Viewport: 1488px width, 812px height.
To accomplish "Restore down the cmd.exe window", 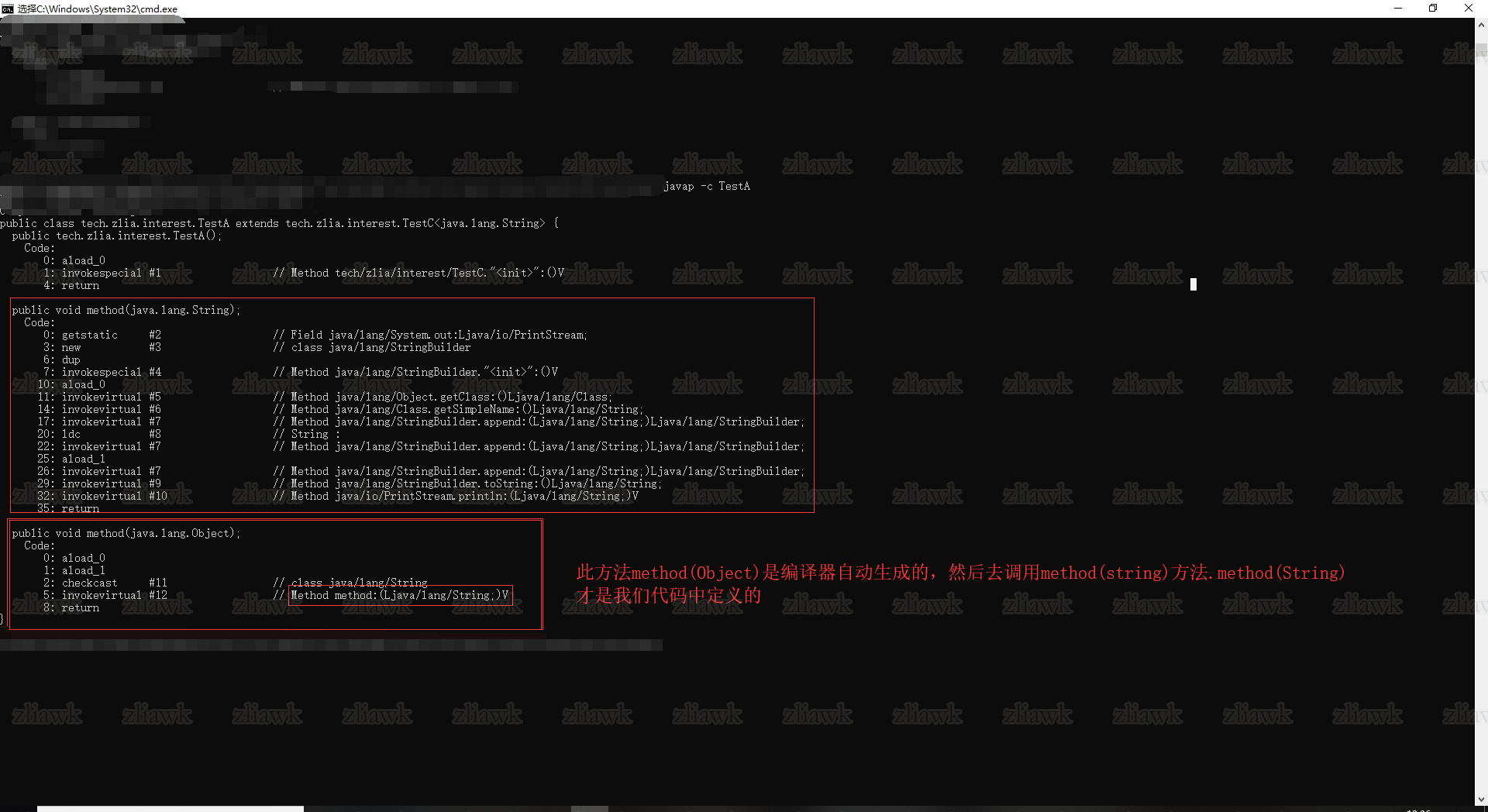I will point(1433,9).
